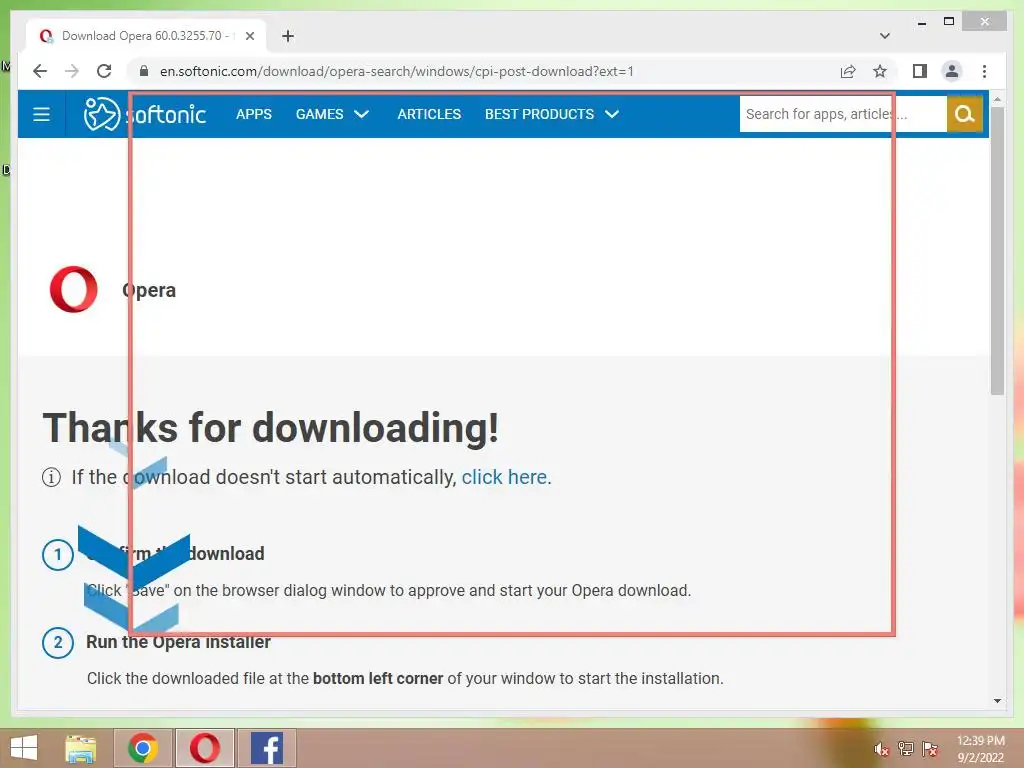Click the 'Opera' app name text
Image resolution: width=1024 pixels, height=768 pixels.
(149, 290)
